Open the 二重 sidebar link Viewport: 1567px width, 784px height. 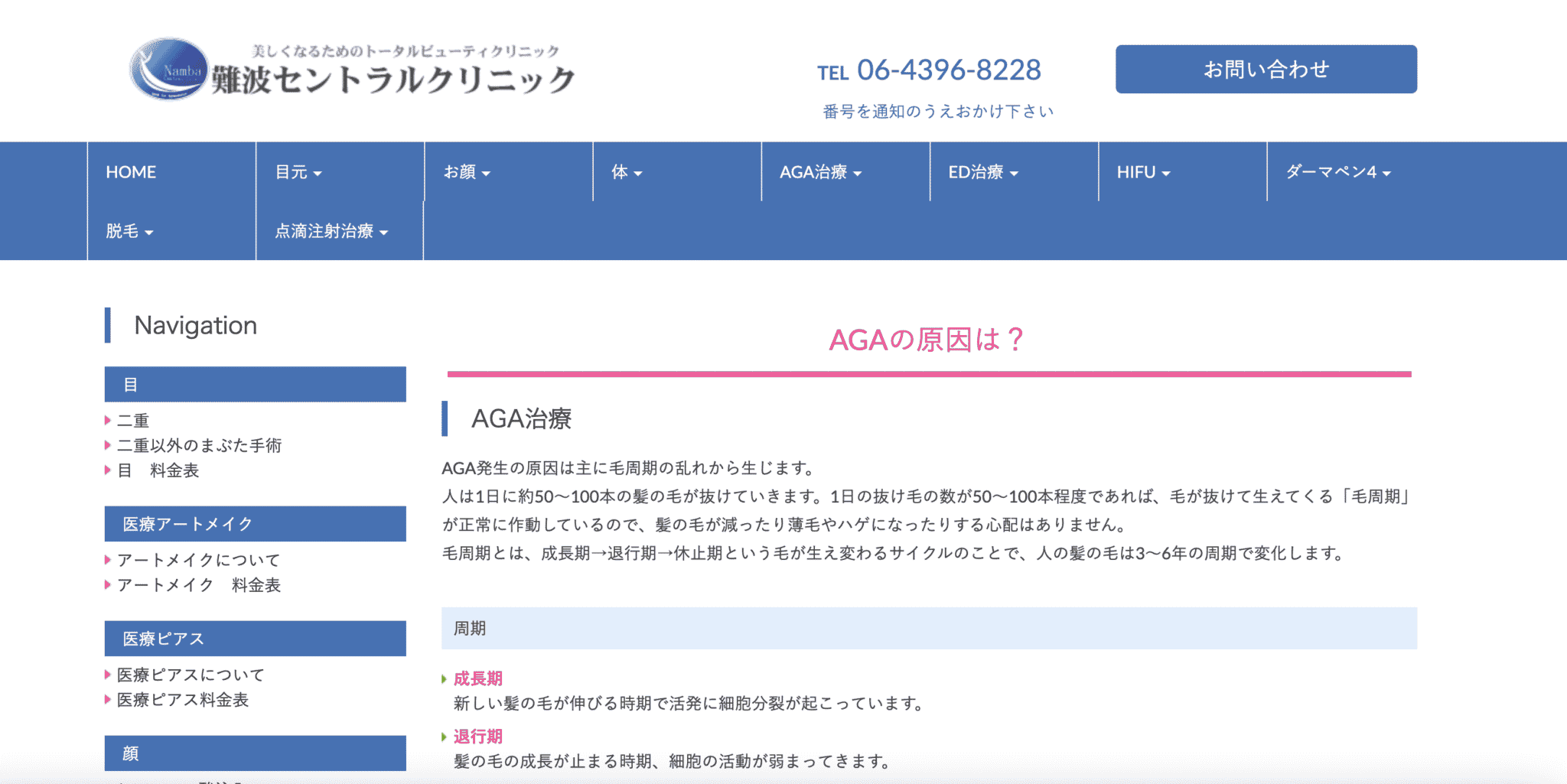point(133,421)
